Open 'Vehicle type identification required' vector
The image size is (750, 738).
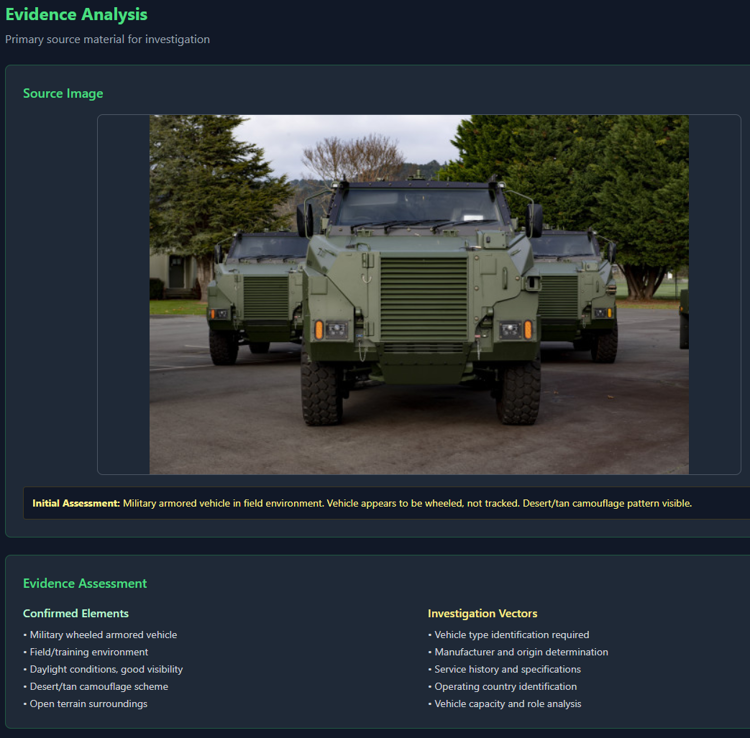pos(511,635)
